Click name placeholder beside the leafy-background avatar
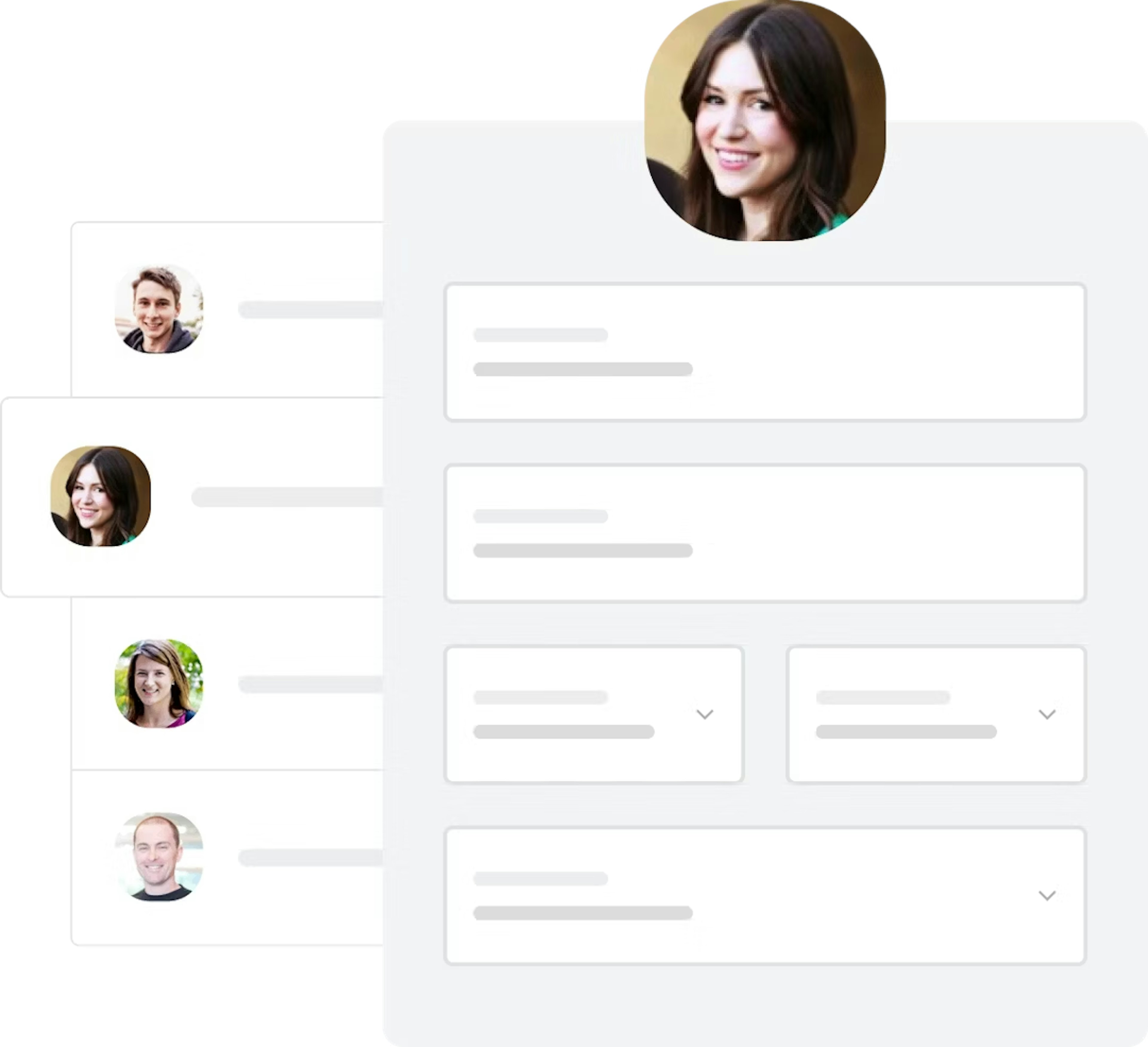Image resolution: width=1148 pixels, height=1047 pixels. click(x=311, y=684)
